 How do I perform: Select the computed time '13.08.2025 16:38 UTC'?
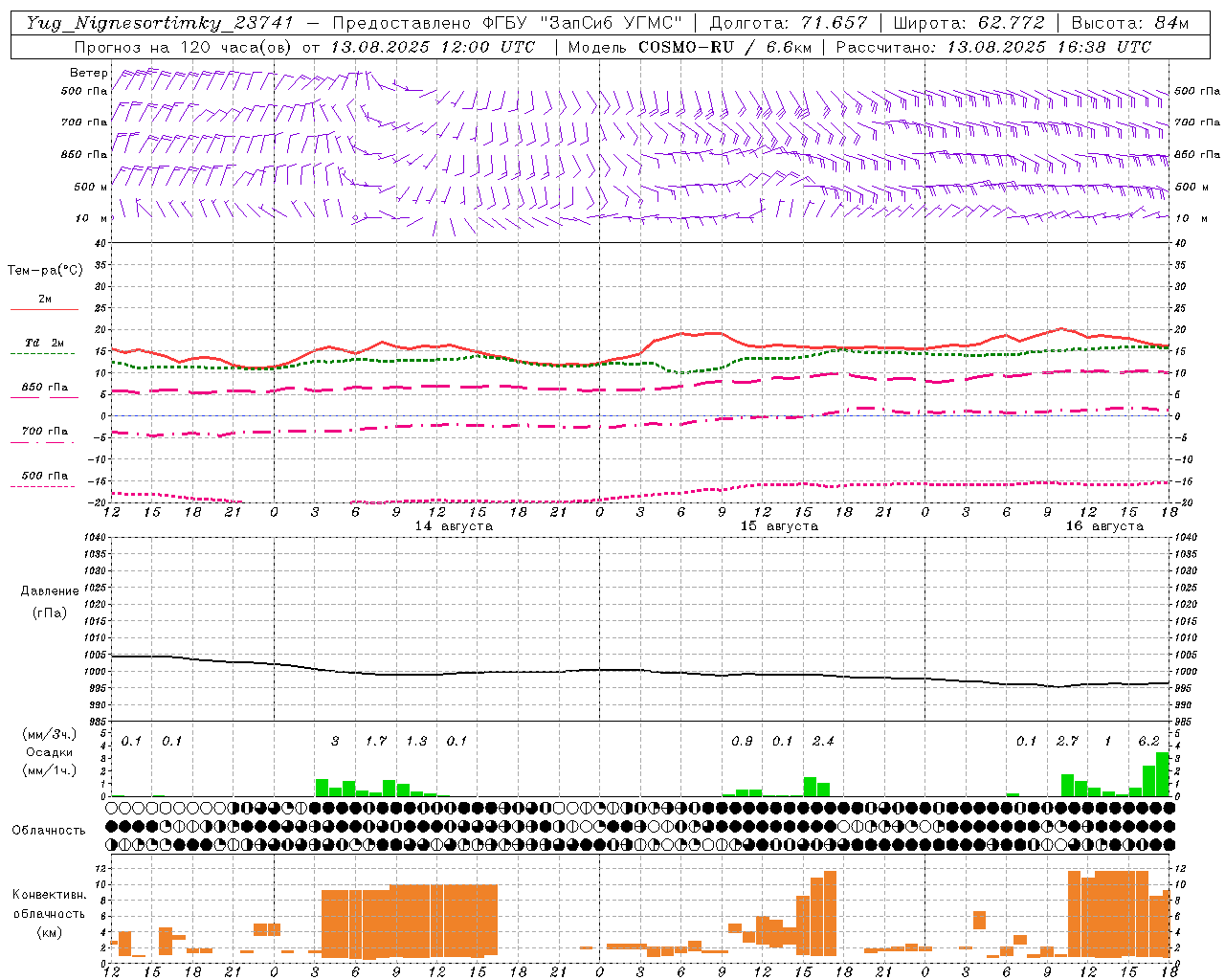[x=1049, y=47]
